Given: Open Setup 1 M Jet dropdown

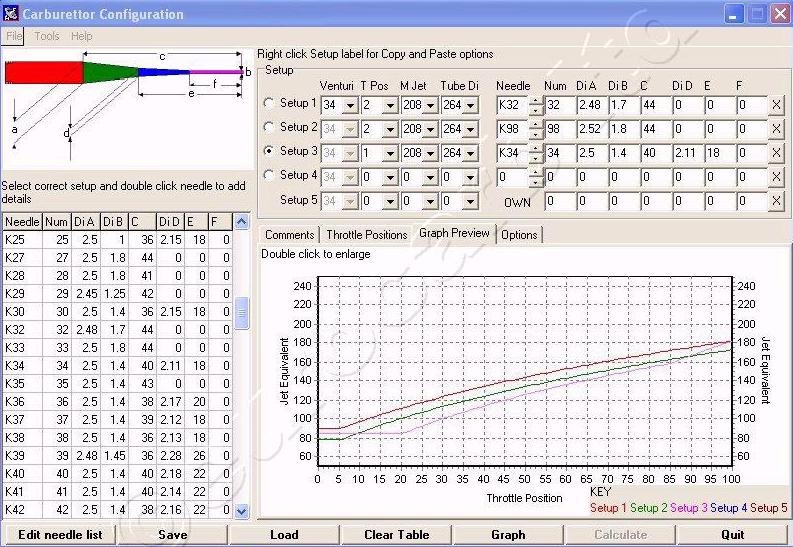Looking at the screenshot, I should (x=430, y=104).
